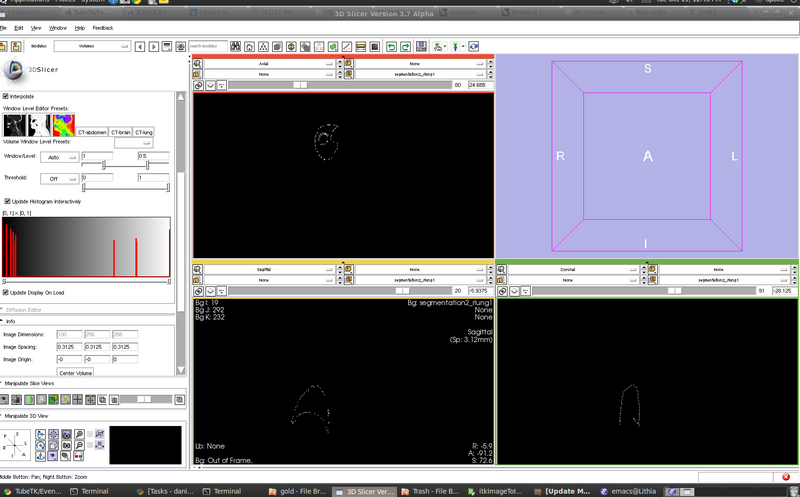This screenshot has height=497, width=800.
Task: Toggle link icon in Sagittal slice controller
Action: coord(198,291)
